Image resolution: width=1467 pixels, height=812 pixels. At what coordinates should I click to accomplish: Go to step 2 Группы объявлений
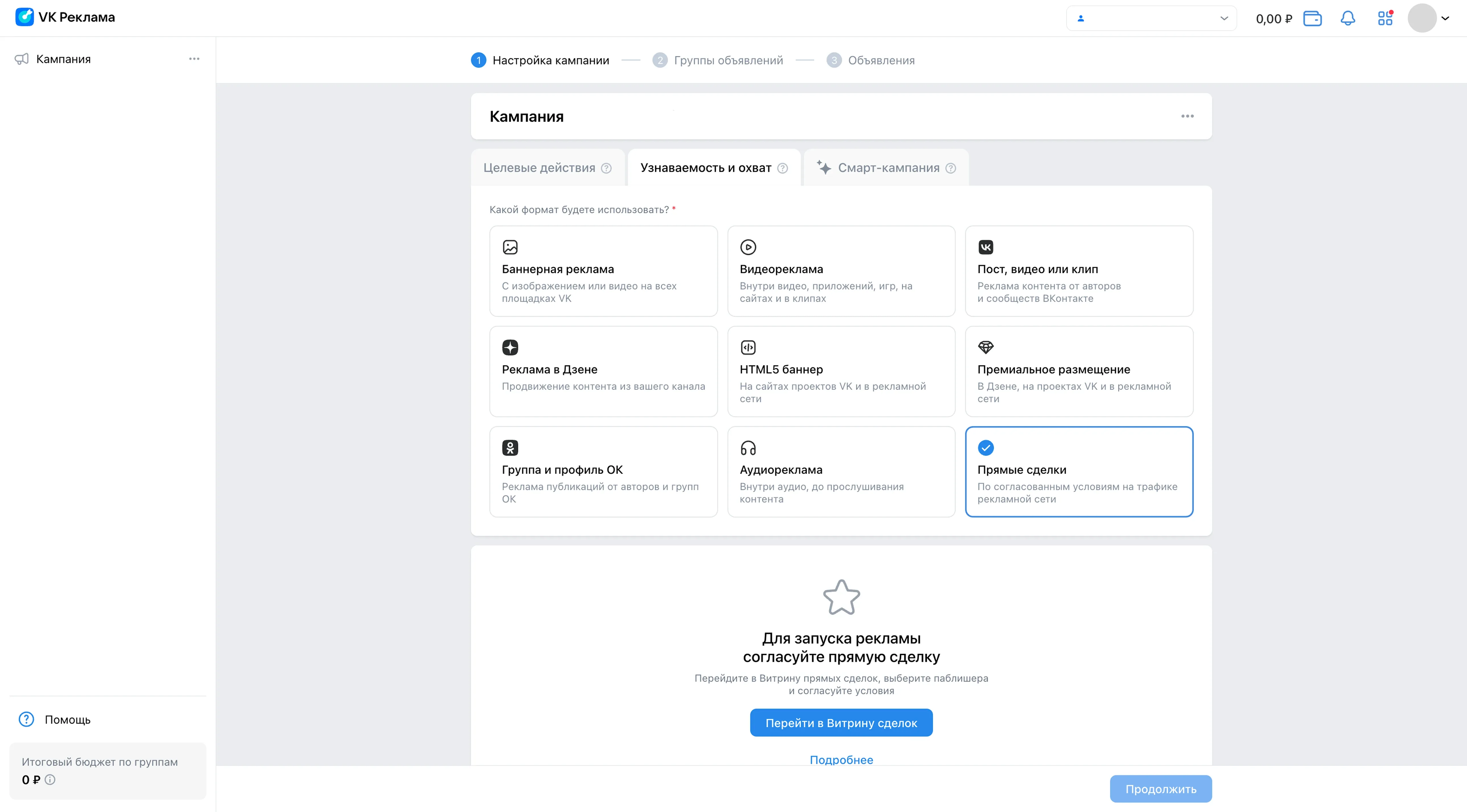point(717,60)
